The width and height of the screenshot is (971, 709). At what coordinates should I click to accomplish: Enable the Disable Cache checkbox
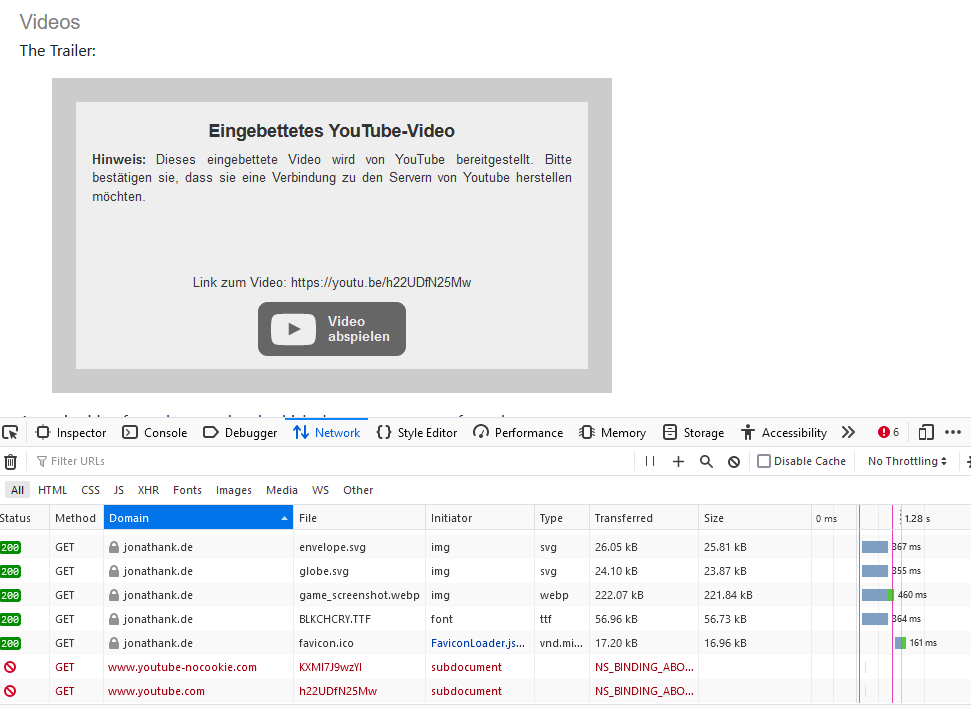pyautogui.click(x=764, y=461)
